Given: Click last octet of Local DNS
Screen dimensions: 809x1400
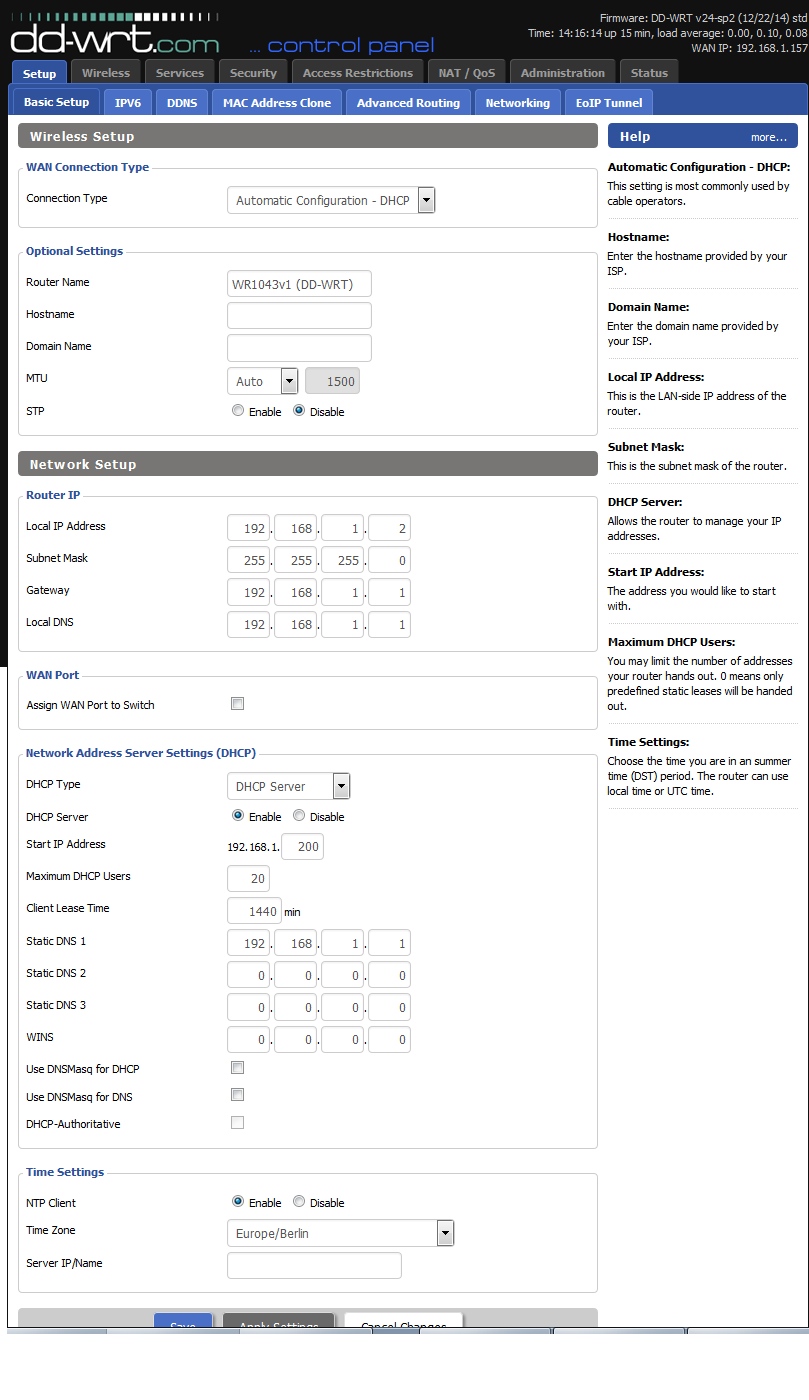Looking at the screenshot, I should click(x=389, y=624).
